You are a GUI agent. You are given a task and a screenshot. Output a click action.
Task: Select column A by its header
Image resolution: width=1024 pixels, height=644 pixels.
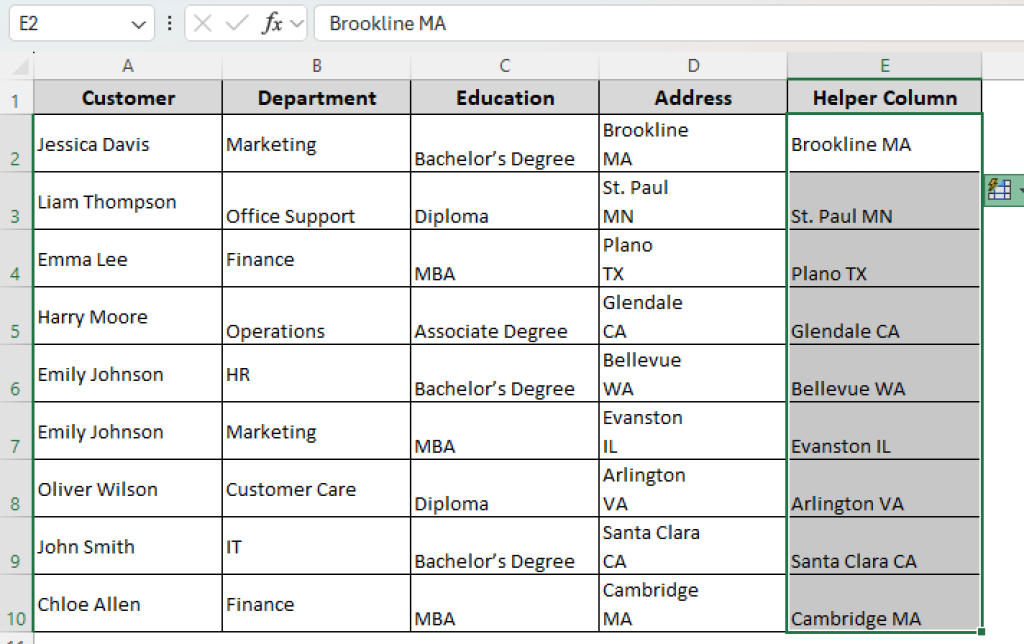click(128, 64)
